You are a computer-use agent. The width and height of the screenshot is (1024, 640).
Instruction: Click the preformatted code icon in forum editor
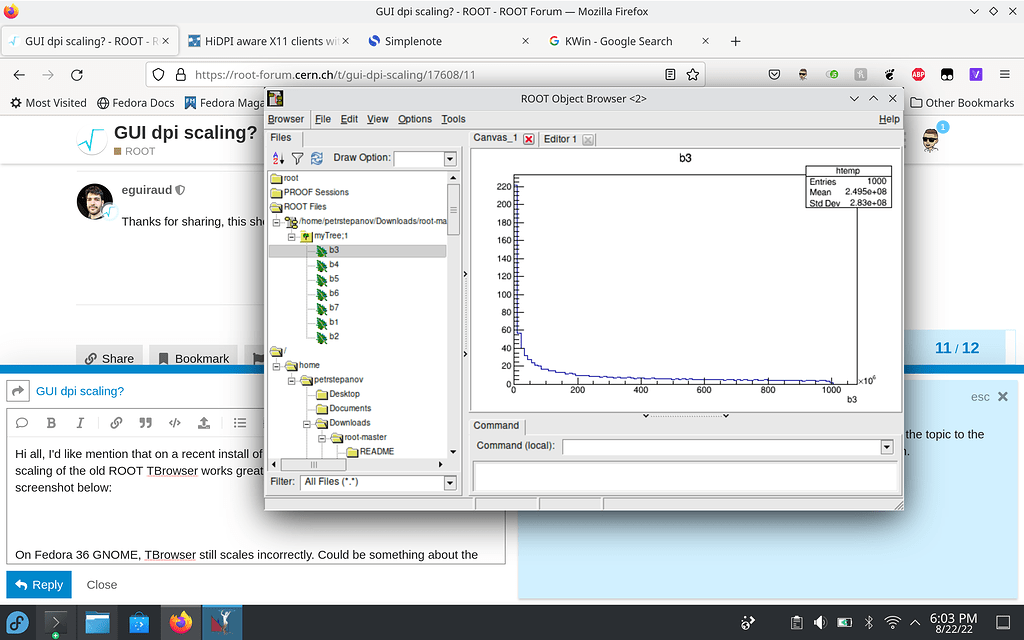(x=174, y=423)
